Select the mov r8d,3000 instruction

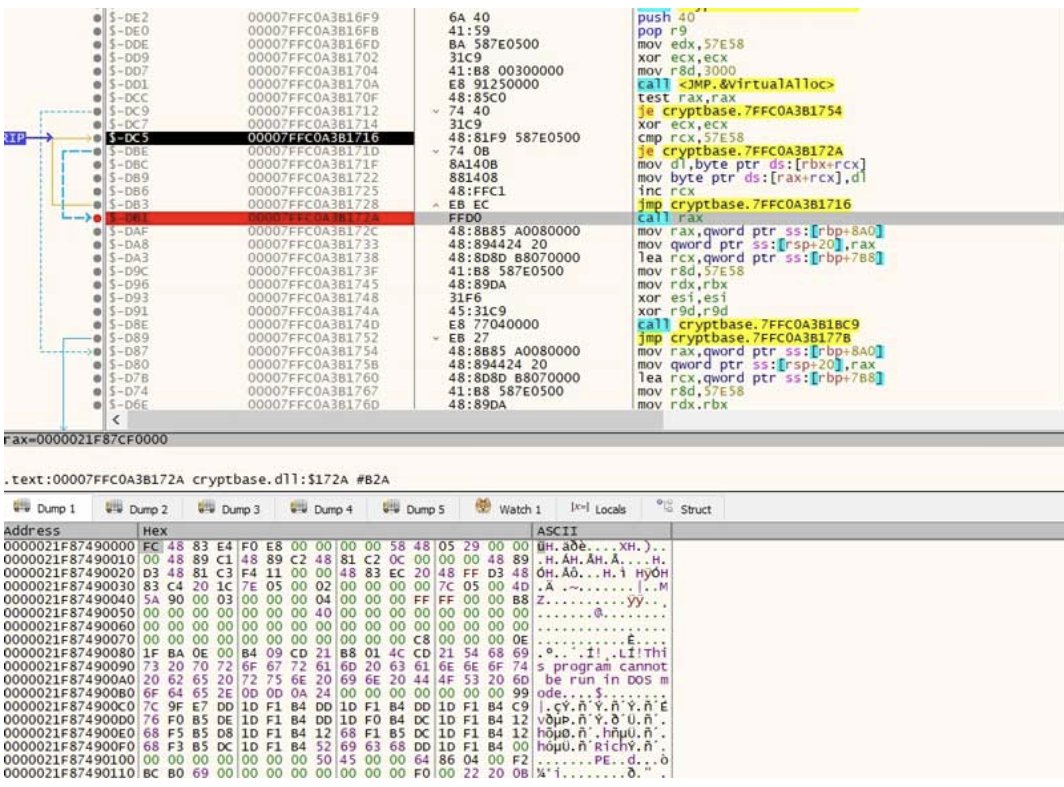tap(686, 71)
